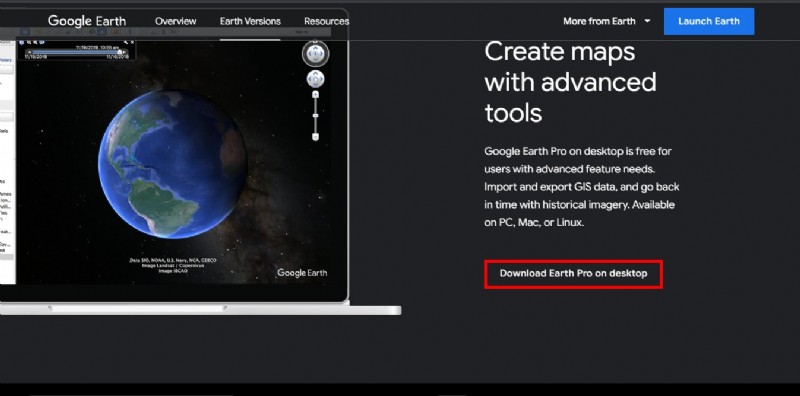The image size is (800, 396).
Task: Click the Create maps with advanced tools heading
Action: click(x=570, y=82)
